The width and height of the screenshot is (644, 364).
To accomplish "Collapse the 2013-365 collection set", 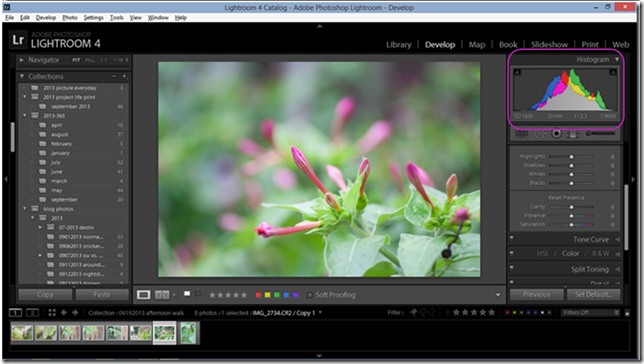I will (25, 115).
